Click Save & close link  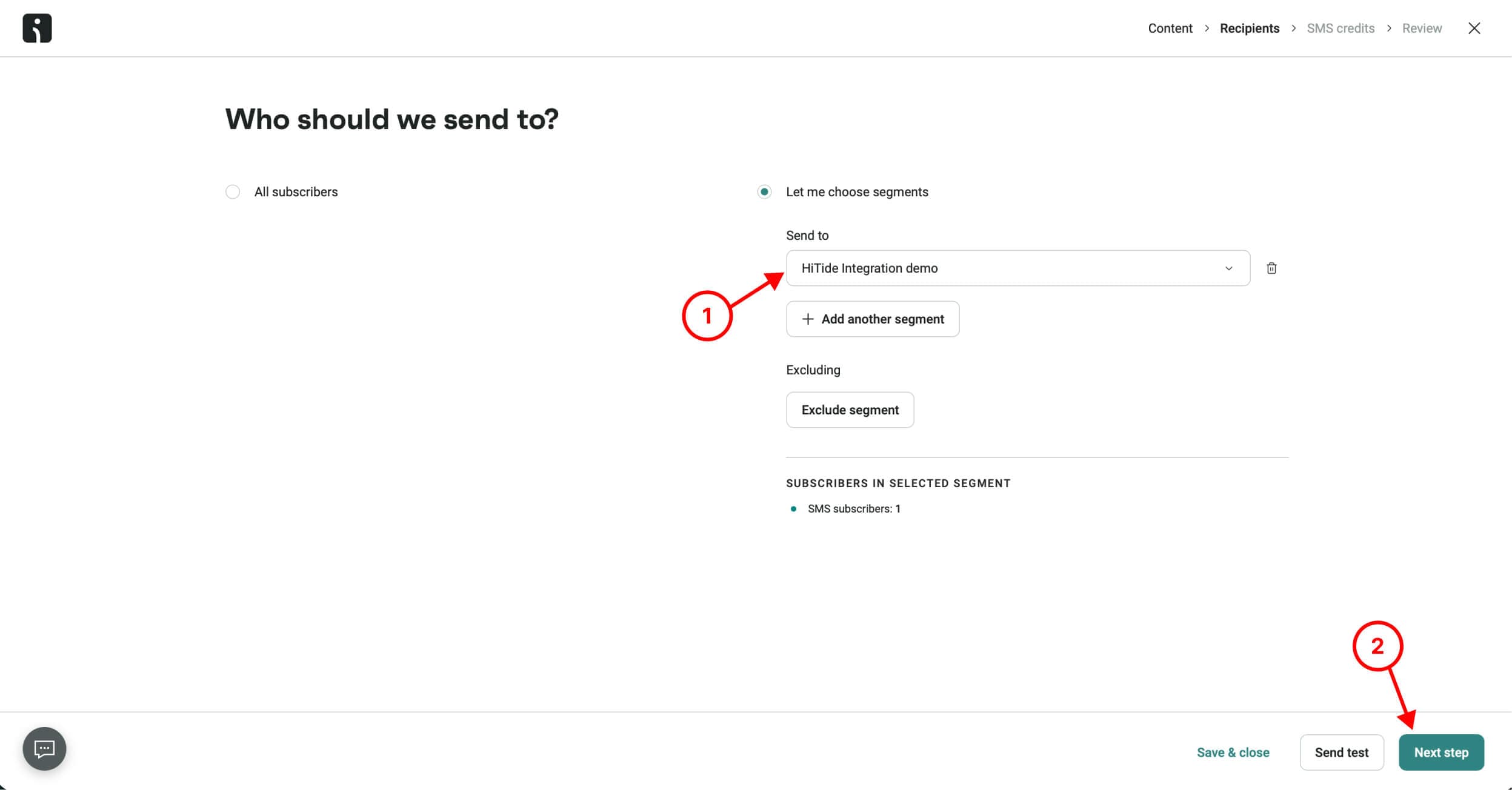[x=1233, y=752]
